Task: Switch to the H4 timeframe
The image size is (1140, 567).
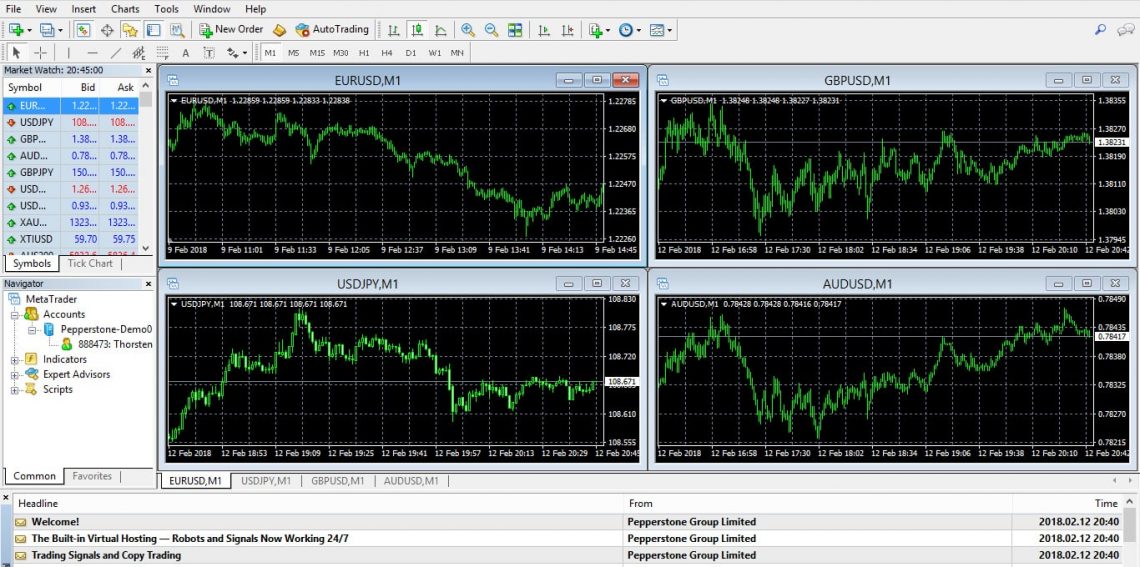Action: pyautogui.click(x=387, y=53)
